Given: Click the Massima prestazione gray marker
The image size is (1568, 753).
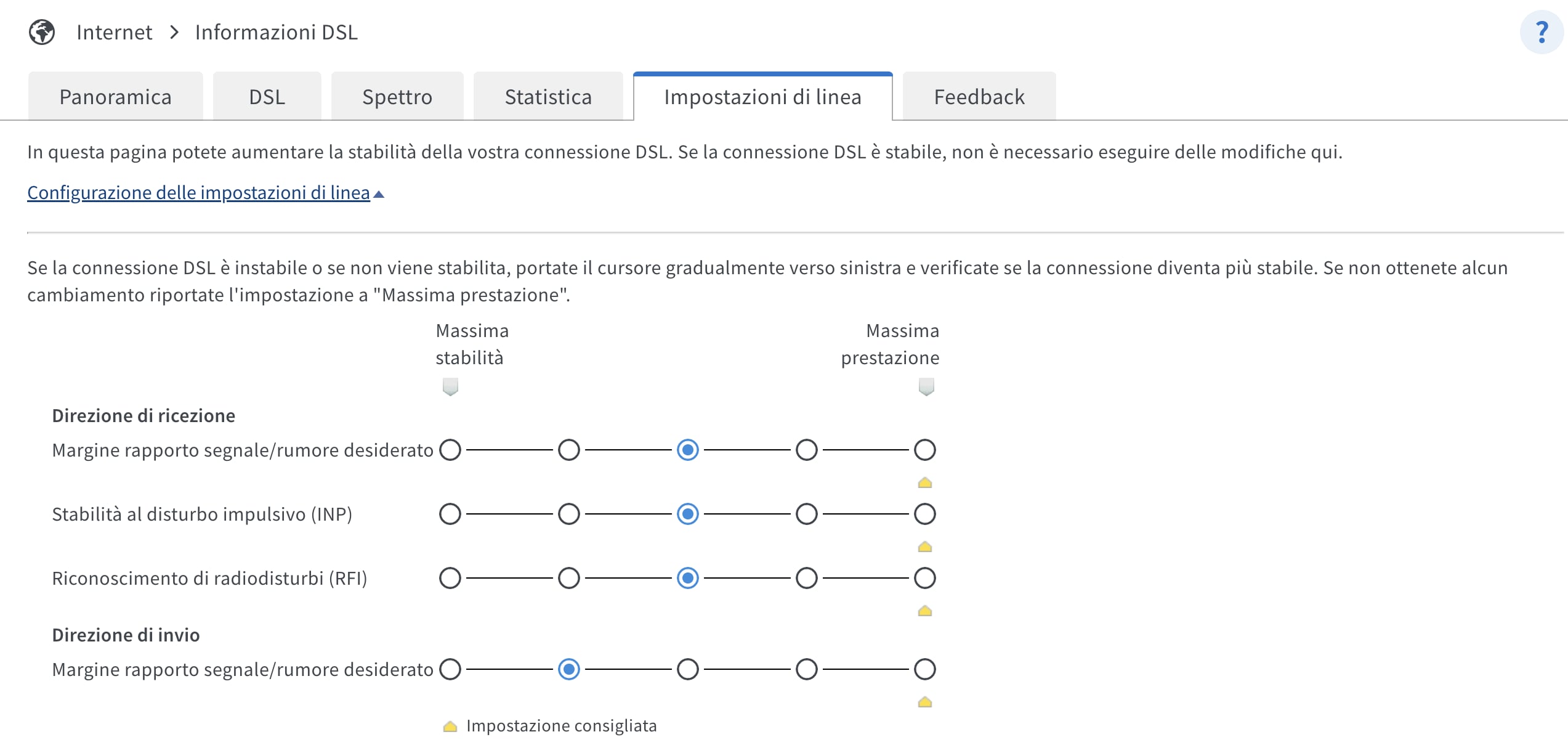Looking at the screenshot, I should (926, 387).
